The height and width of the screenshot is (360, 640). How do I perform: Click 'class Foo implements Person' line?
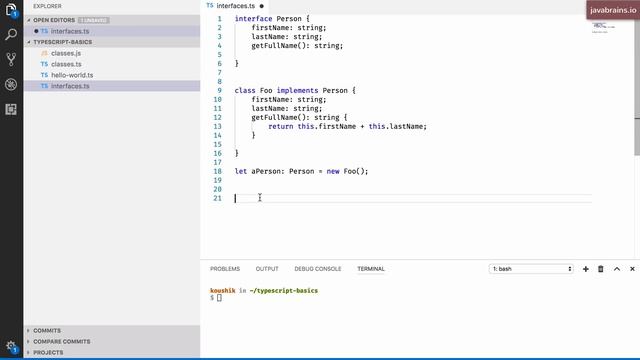pos(295,91)
